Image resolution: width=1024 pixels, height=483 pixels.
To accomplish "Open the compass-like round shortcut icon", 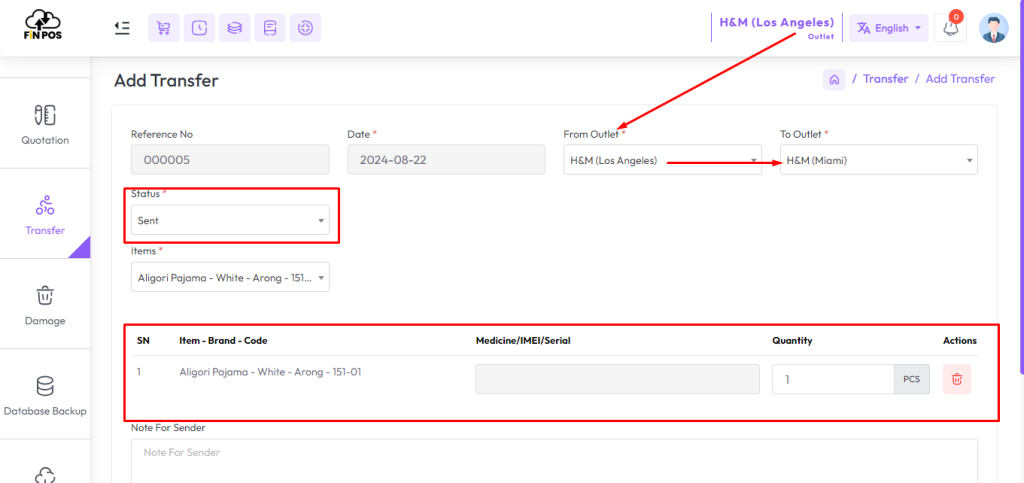I will (305, 28).
